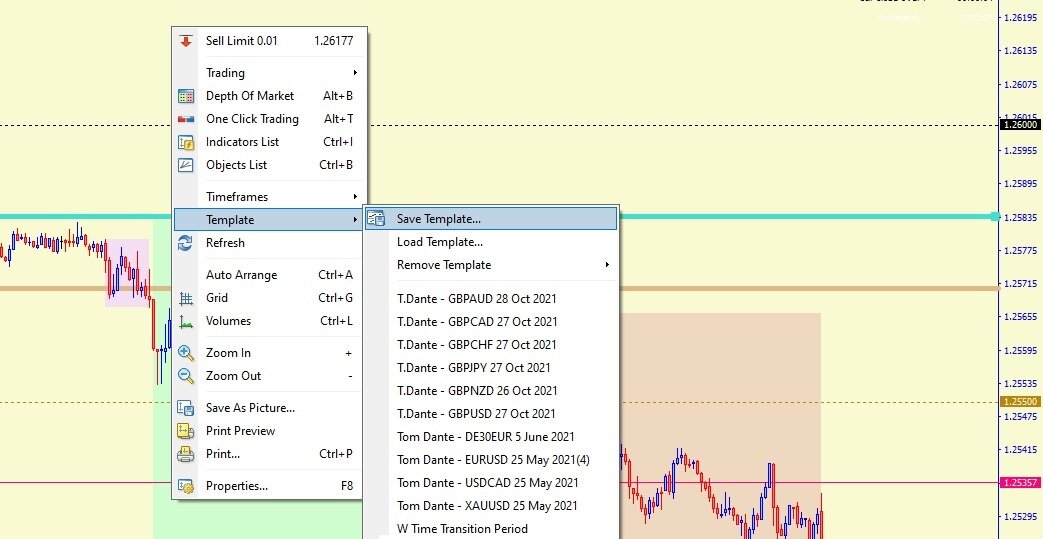
Task: Click the Print Preview icon
Action: (186, 431)
